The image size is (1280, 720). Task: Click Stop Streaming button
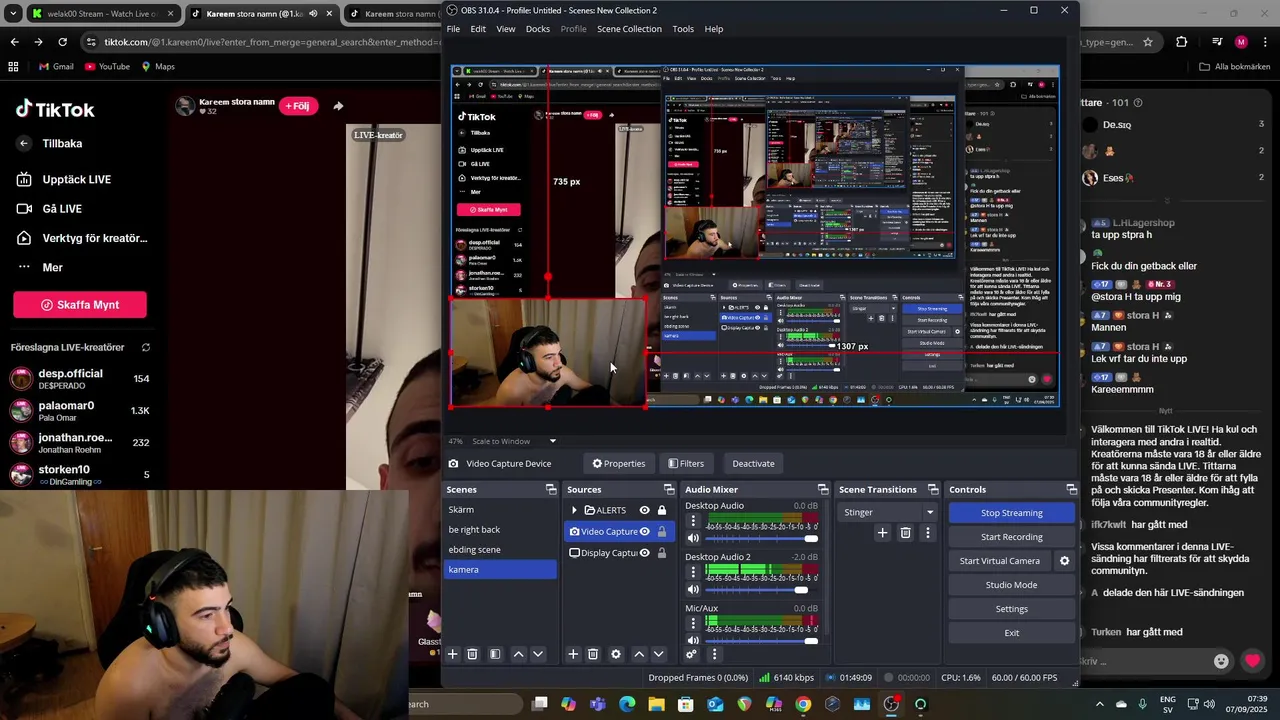click(x=1011, y=513)
